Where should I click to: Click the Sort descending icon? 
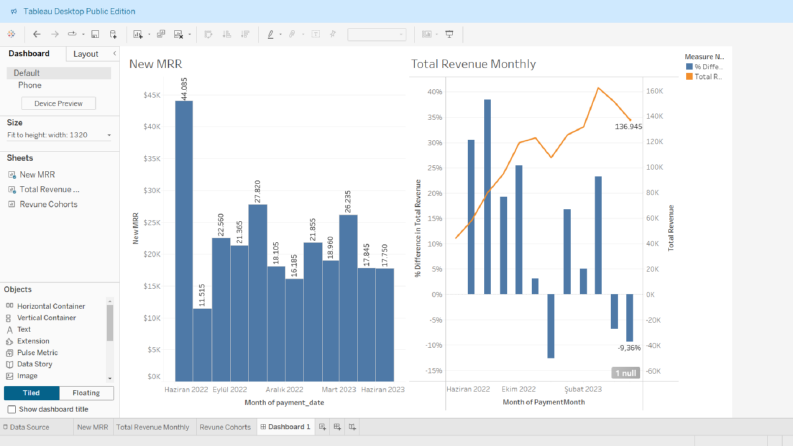coord(245,34)
